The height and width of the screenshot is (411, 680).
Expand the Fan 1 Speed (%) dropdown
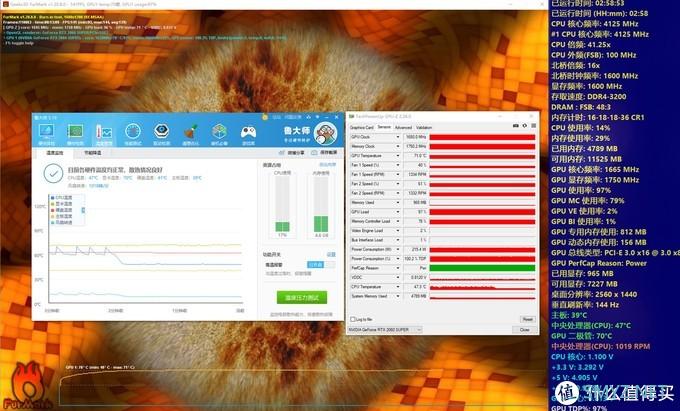point(398,165)
